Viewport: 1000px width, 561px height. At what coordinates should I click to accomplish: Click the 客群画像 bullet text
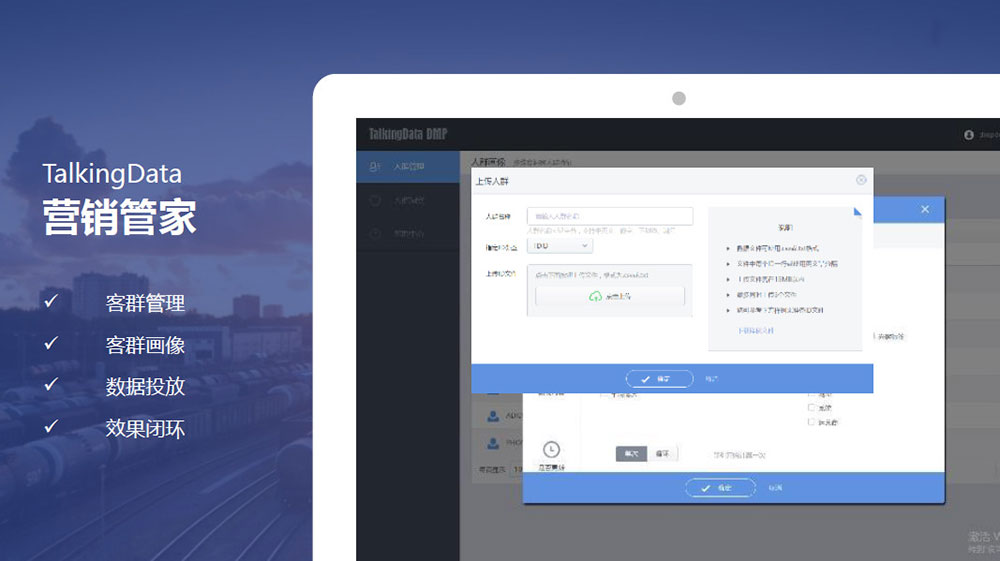[145, 345]
